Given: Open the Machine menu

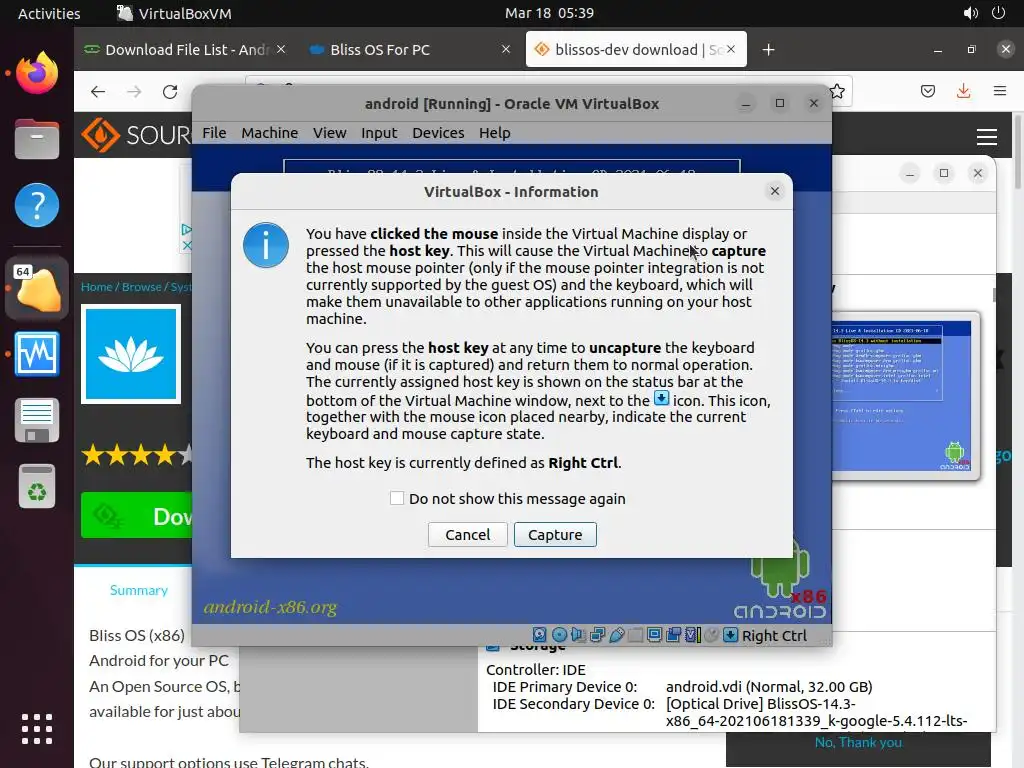Looking at the screenshot, I should point(270,133).
